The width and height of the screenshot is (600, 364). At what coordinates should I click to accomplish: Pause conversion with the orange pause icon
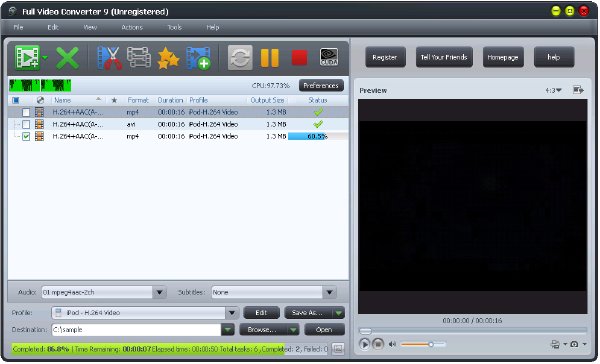(270, 58)
